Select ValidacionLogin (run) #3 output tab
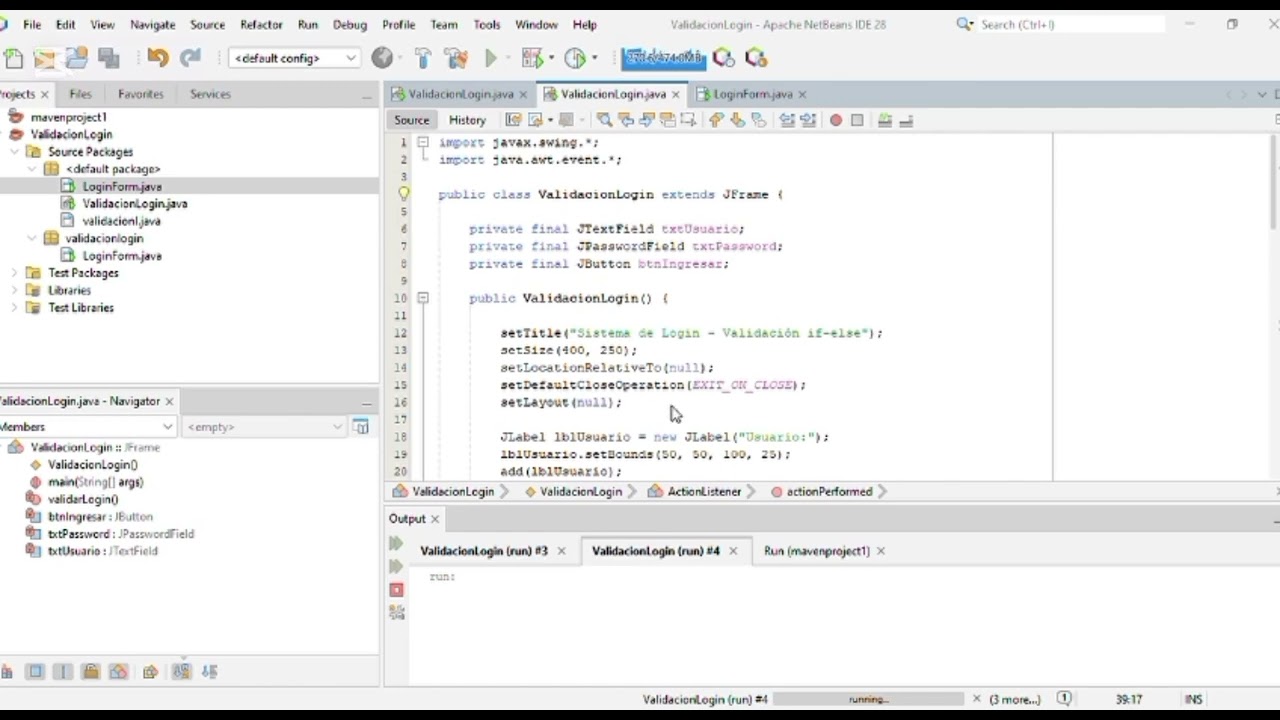 [x=484, y=551]
